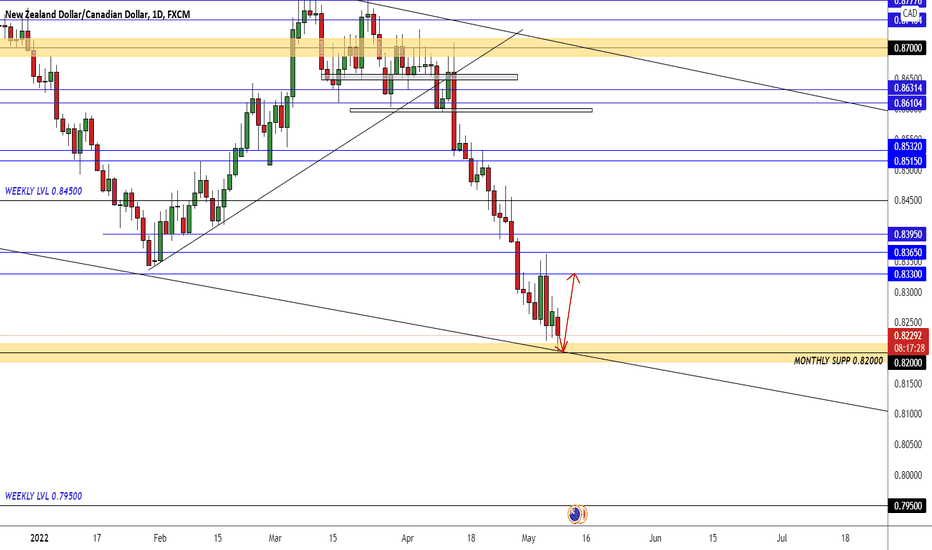Image resolution: width=932 pixels, height=550 pixels.
Task: Click the 0.82500 price axis tick
Action: point(908,323)
